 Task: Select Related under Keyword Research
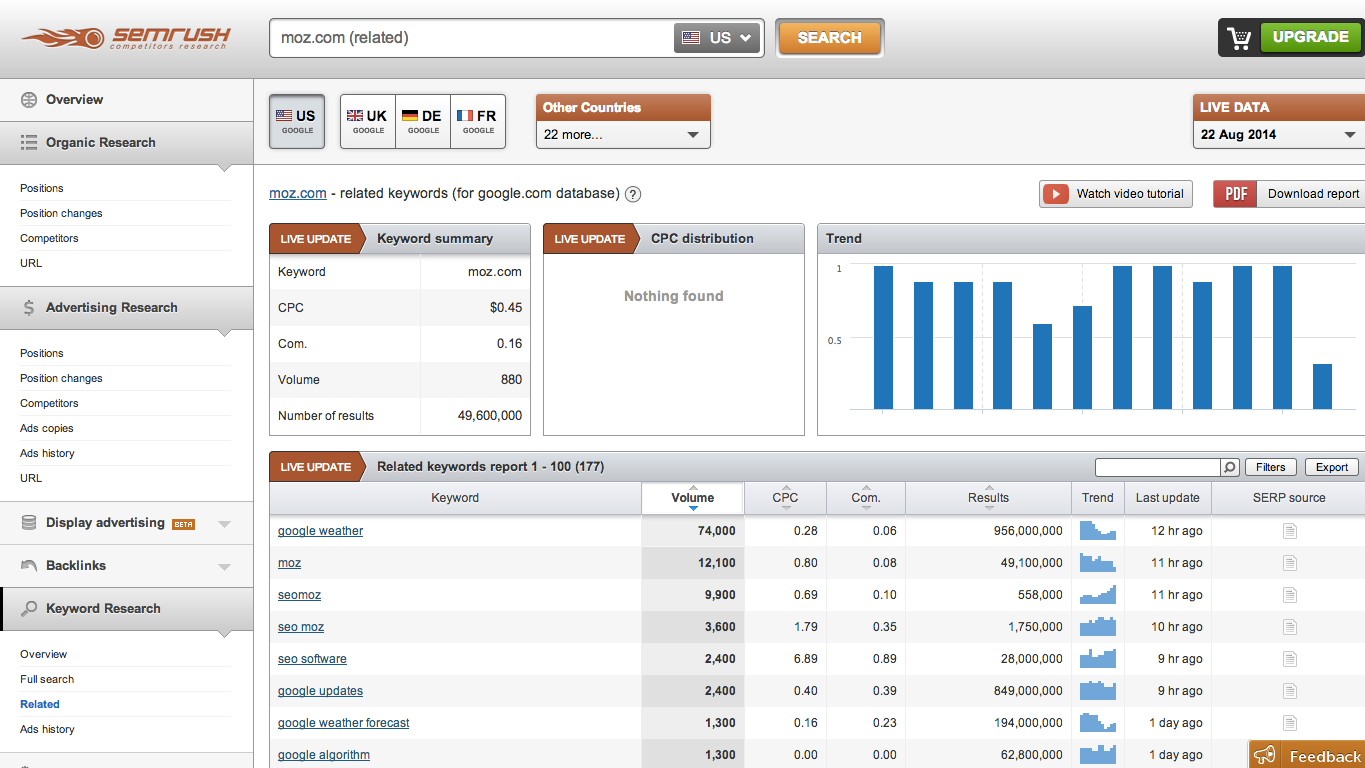[x=40, y=704]
